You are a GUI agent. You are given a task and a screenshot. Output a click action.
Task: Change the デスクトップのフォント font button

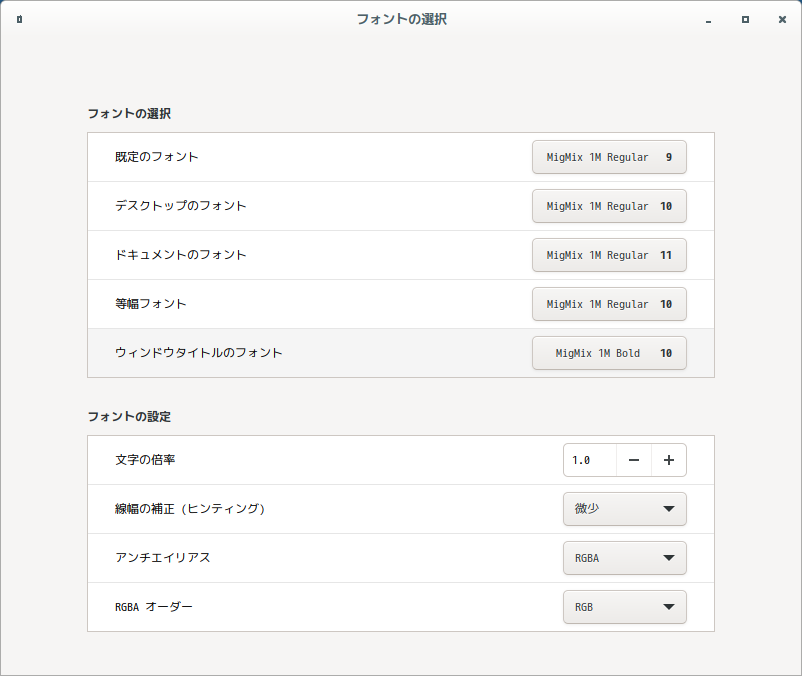(x=609, y=206)
